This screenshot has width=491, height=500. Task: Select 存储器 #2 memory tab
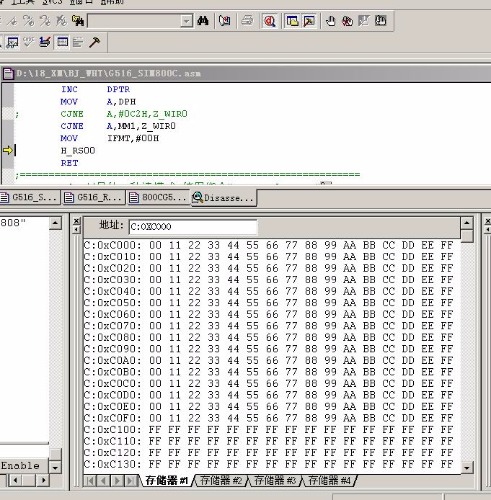click(x=221, y=480)
